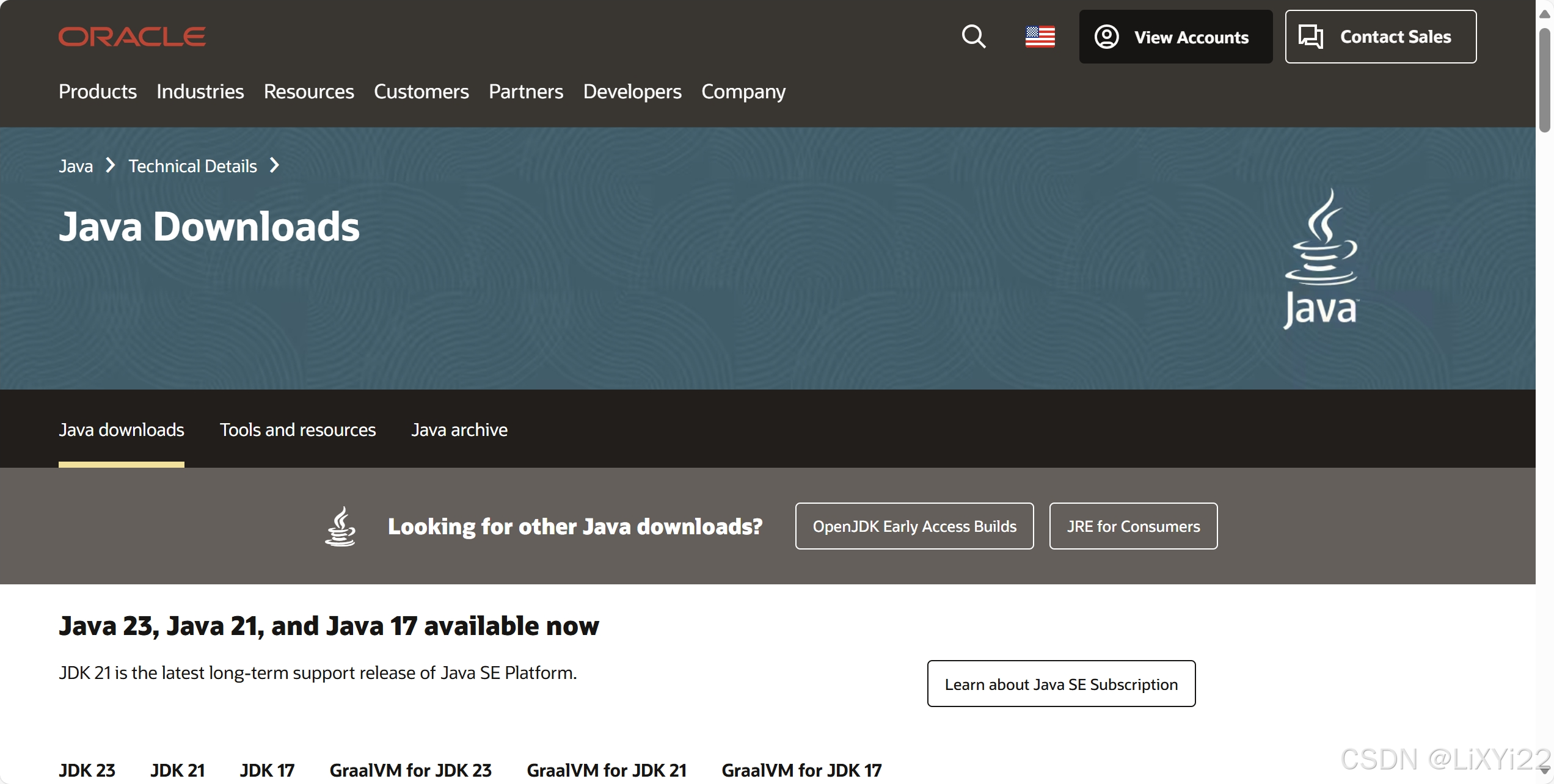Select GraalVM for JDK 23 tab
Screen dimensions: 1554x784
(410, 770)
